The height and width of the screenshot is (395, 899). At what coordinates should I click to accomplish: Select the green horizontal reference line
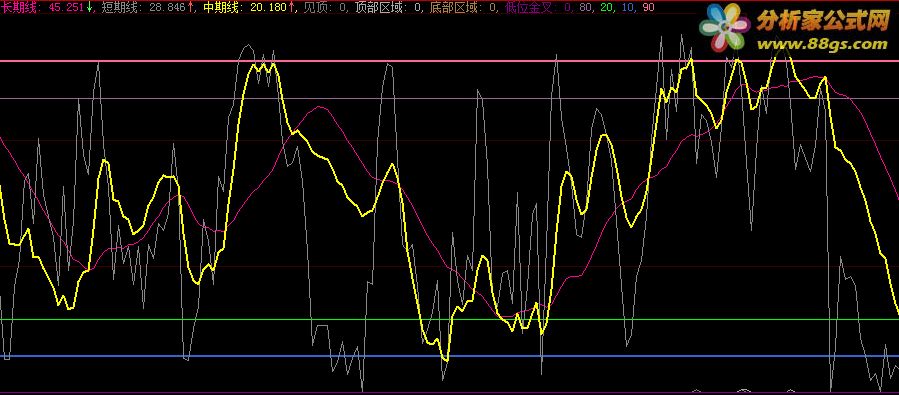(x=450, y=319)
